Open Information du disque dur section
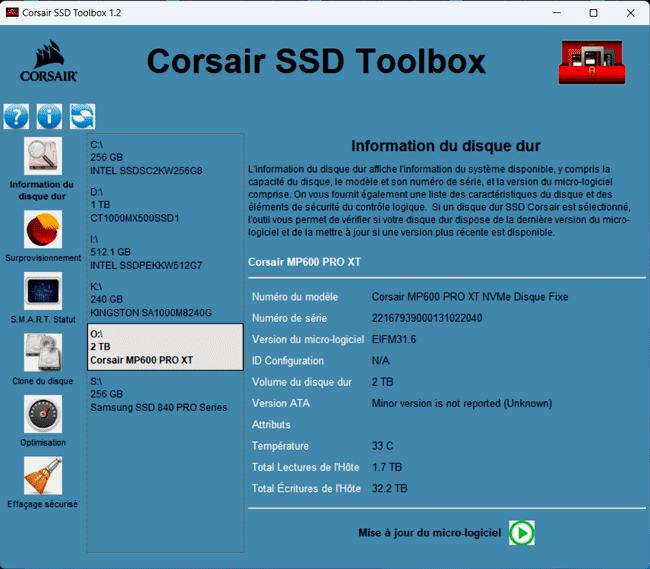 42,157
